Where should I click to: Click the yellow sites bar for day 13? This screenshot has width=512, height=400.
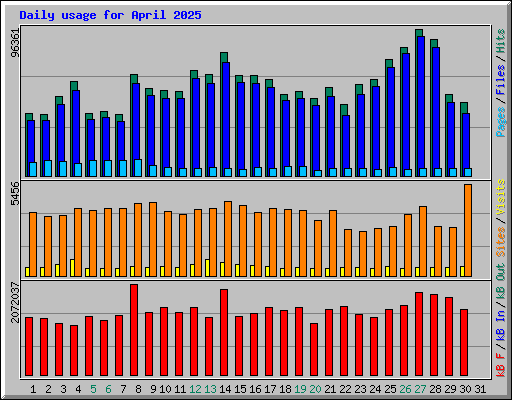point(207,268)
